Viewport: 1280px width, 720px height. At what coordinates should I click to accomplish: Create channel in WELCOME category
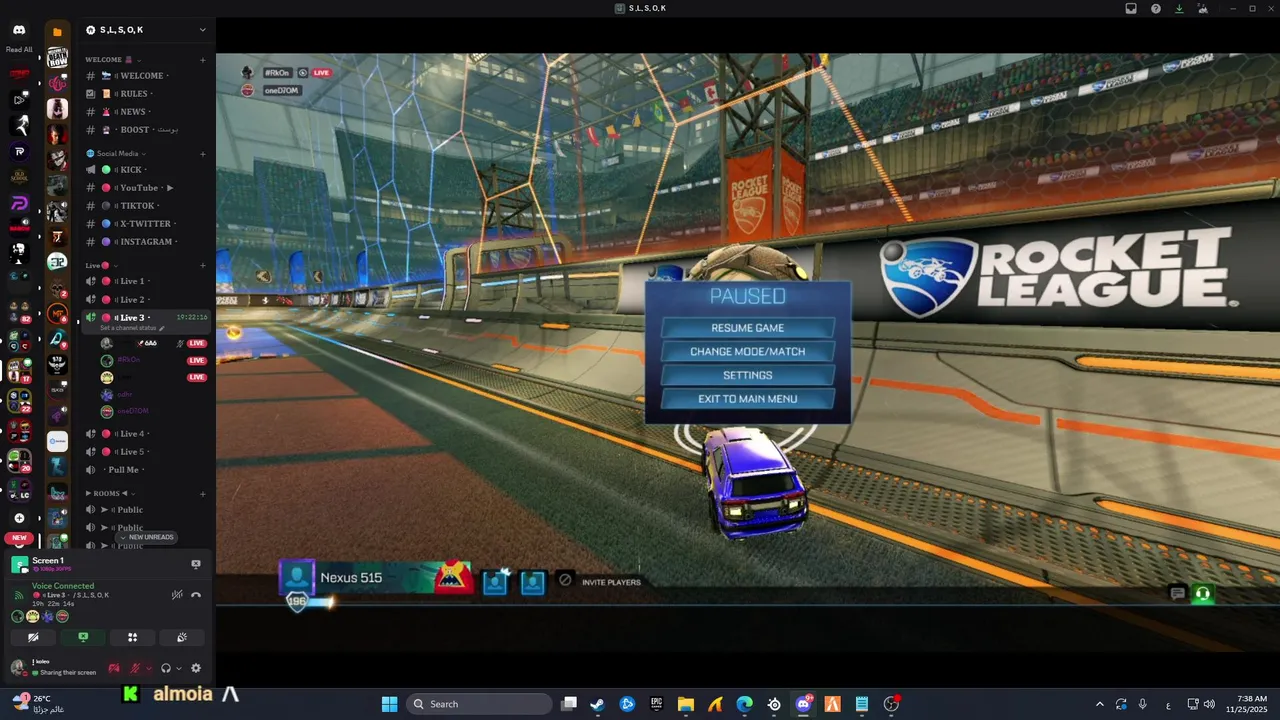point(202,60)
